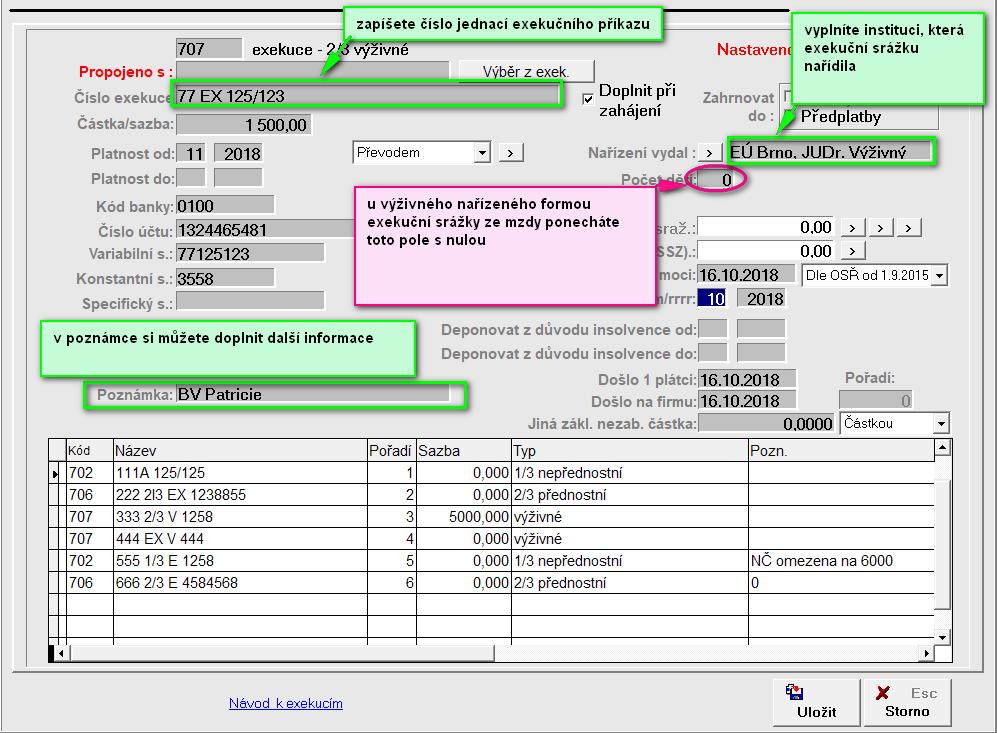
Task: Click the table's scroll left arrow
Action: pyautogui.click(x=61, y=653)
